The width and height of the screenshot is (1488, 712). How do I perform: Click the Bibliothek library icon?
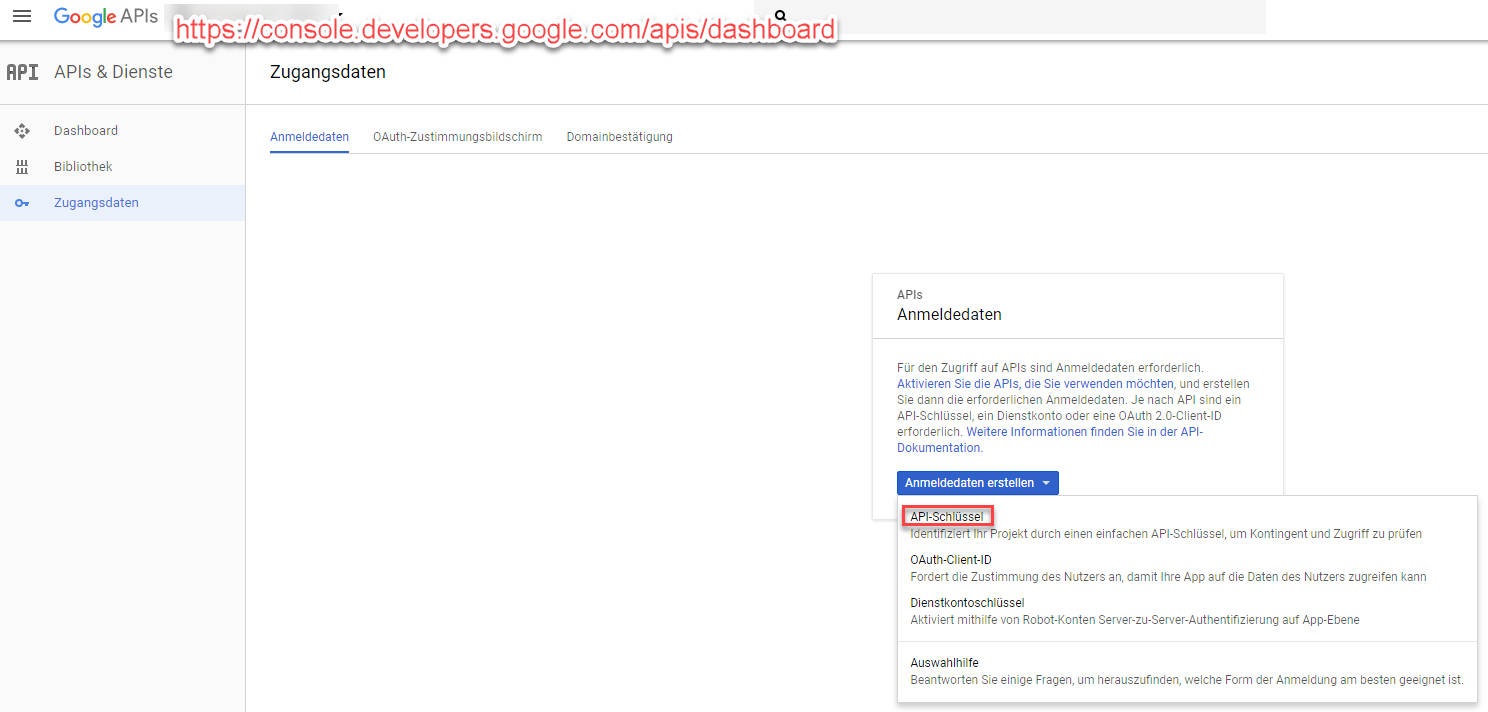pos(22,167)
